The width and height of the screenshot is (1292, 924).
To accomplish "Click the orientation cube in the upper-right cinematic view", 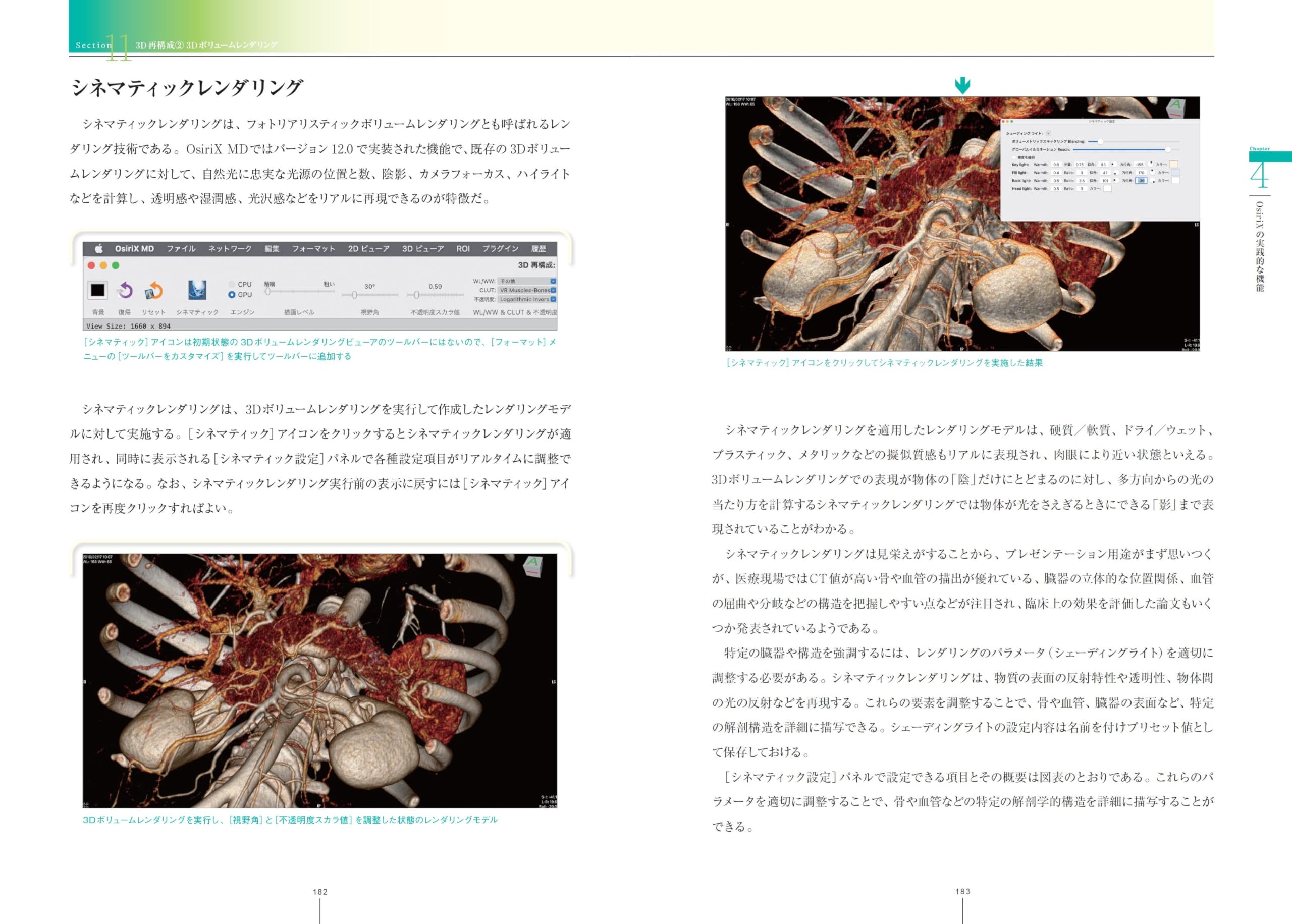I will click(x=1175, y=108).
